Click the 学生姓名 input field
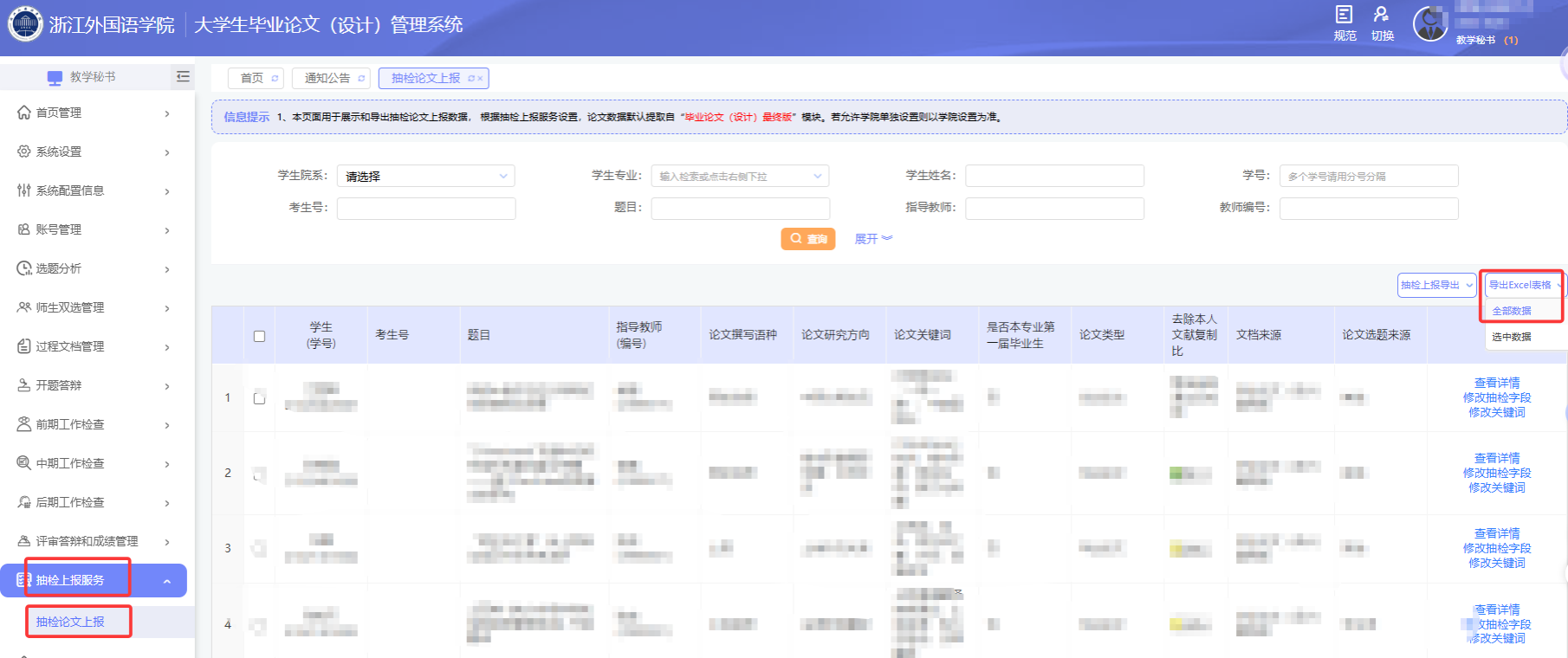This screenshot has height=658, width=1568. (x=1054, y=176)
